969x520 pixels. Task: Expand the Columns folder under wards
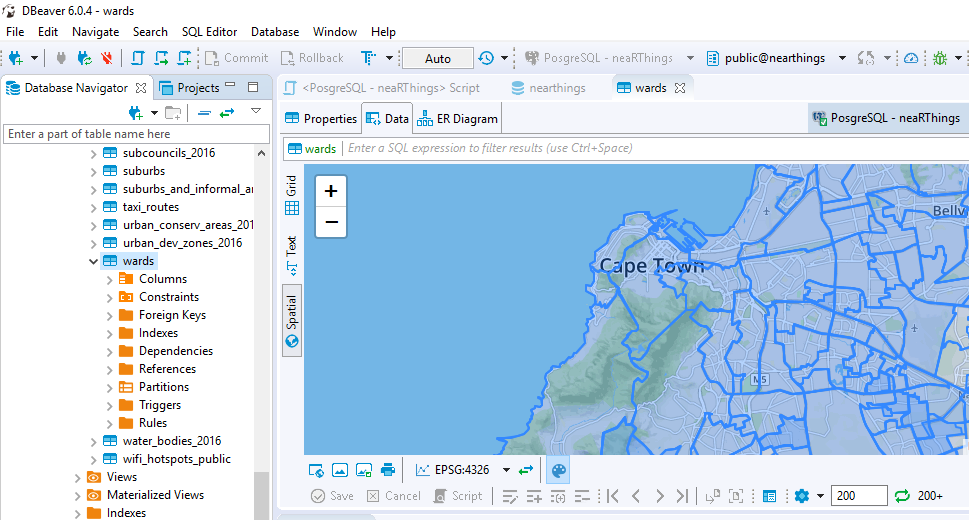[x=109, y=279]
